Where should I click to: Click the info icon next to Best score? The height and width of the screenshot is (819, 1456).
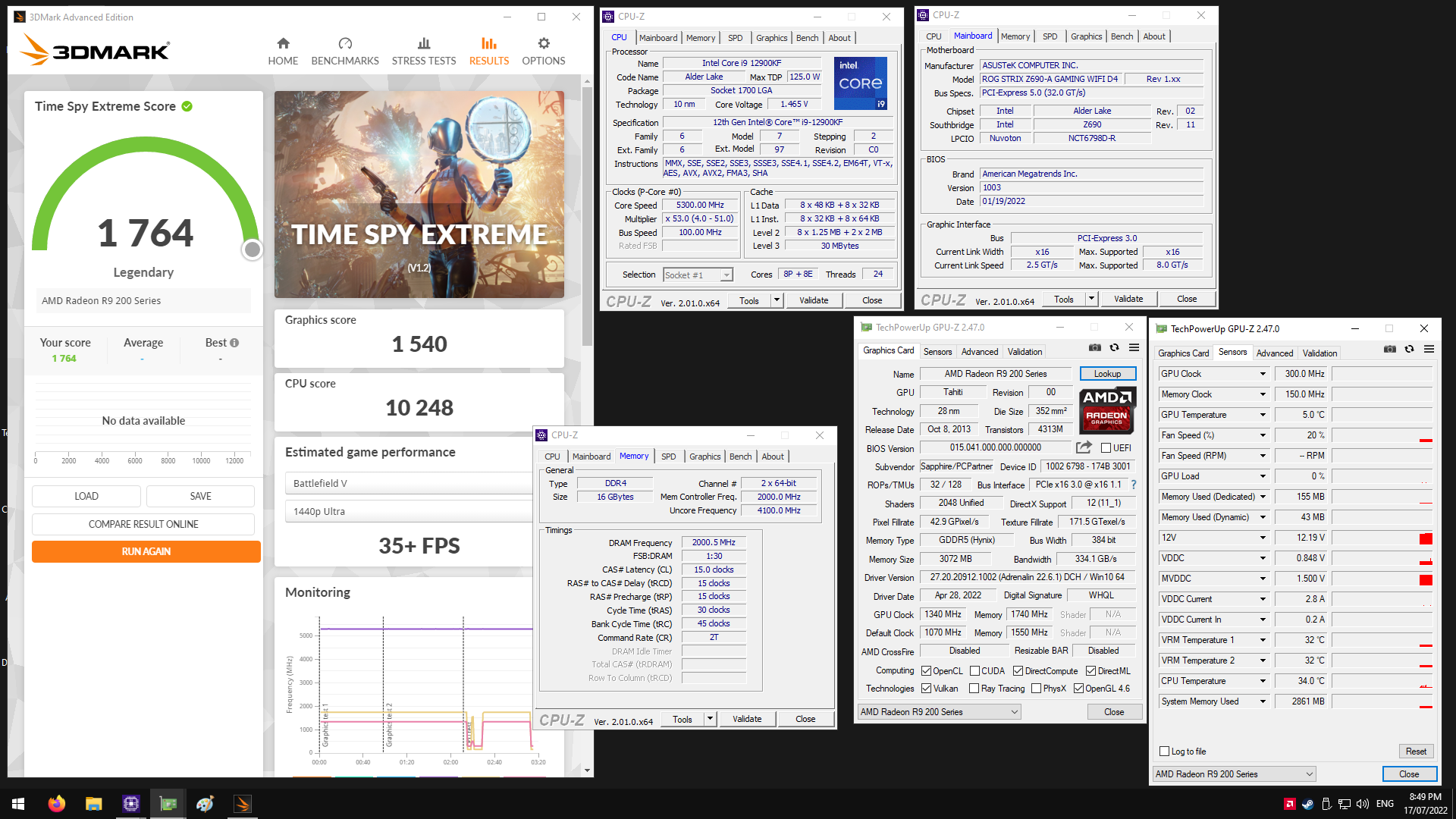[234, 343]
